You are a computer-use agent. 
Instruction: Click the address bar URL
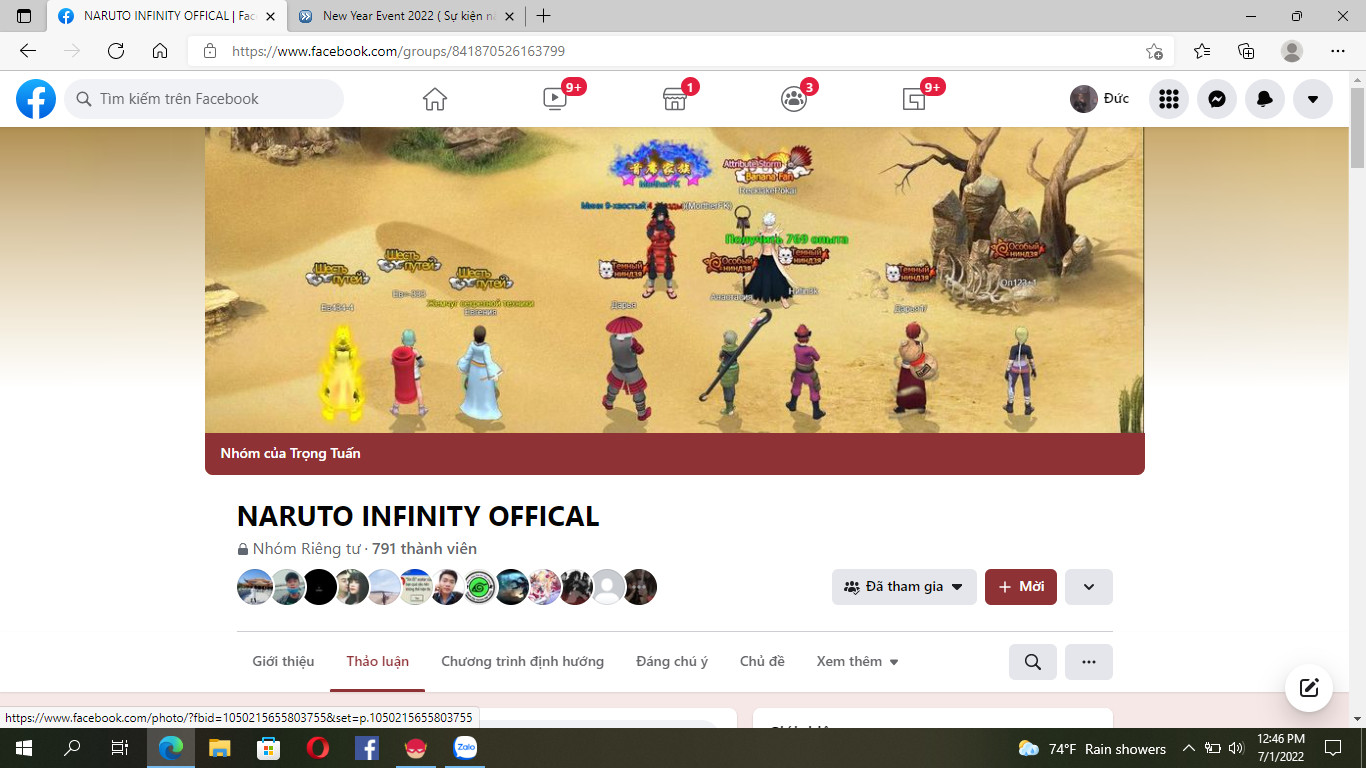(x=398, y=51)
